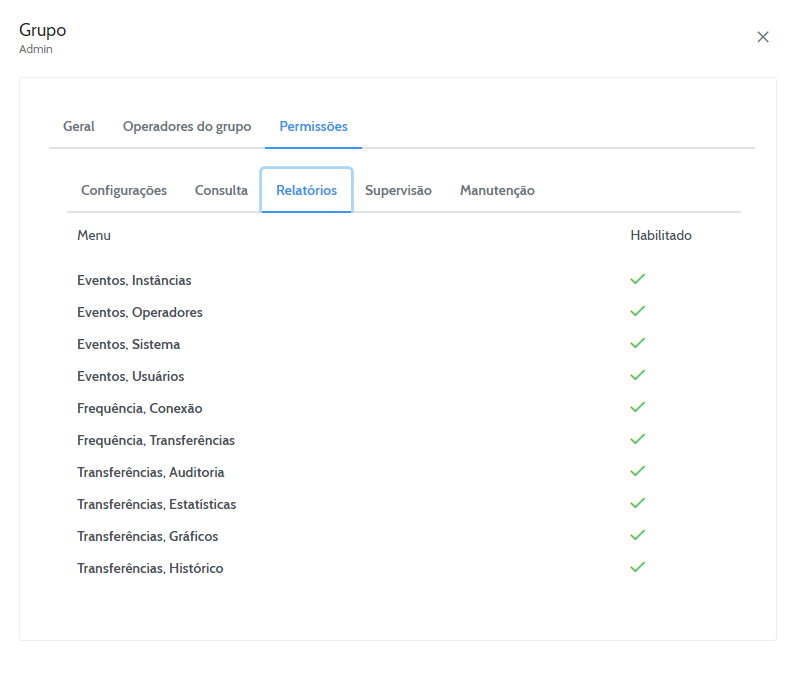
Task: Select the 'Transferências, Gráficos' row label
Action: 148,536
